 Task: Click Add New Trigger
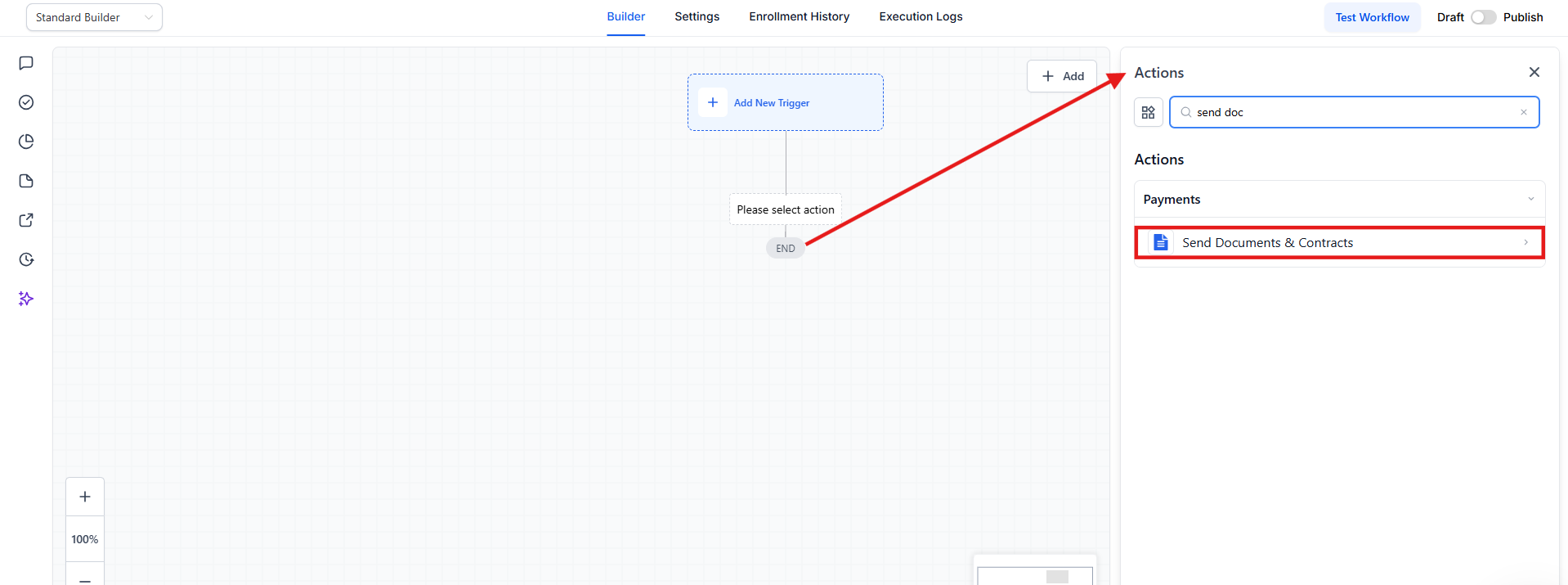pyautogui.click(x=771, y=103)
